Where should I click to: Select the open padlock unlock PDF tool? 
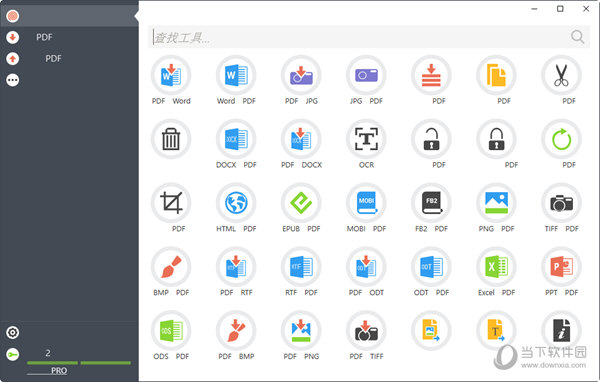(x=431, y=139)
